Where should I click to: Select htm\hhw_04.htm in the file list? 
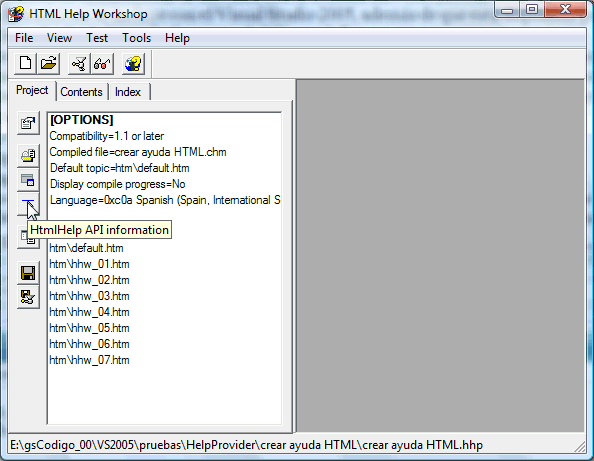(89, 312)
